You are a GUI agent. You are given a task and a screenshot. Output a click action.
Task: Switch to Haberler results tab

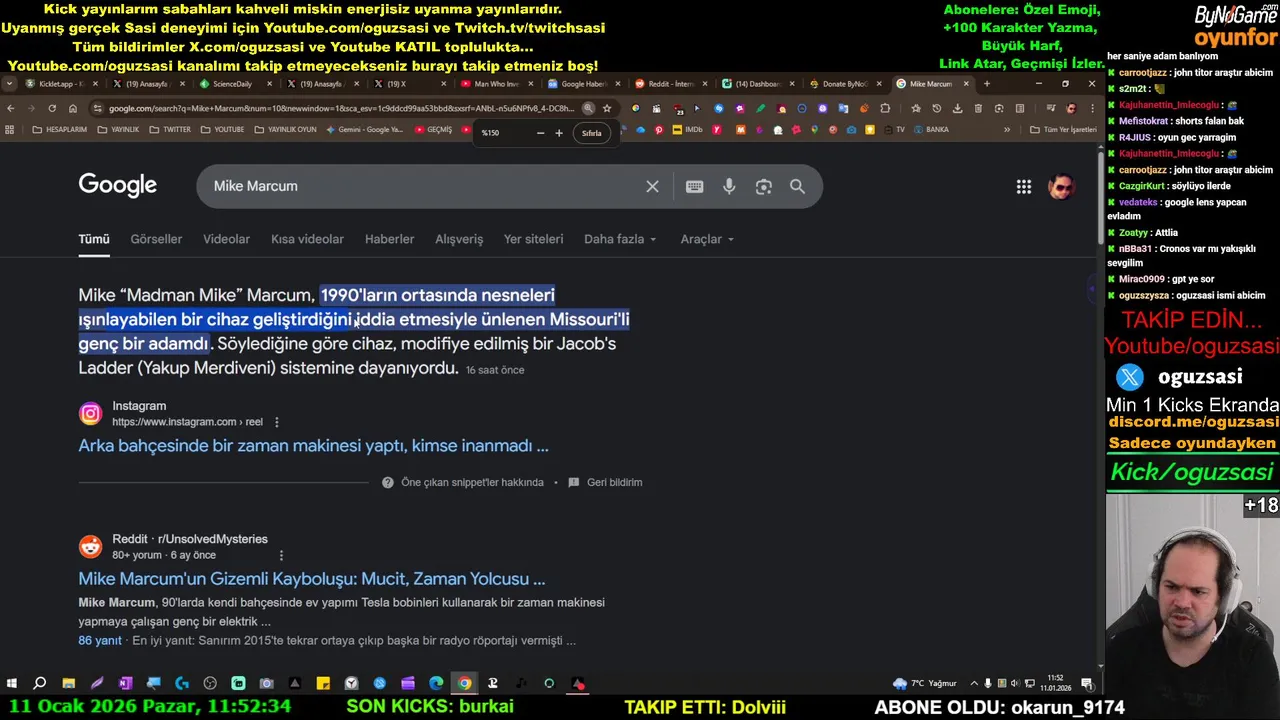(389, 239)
